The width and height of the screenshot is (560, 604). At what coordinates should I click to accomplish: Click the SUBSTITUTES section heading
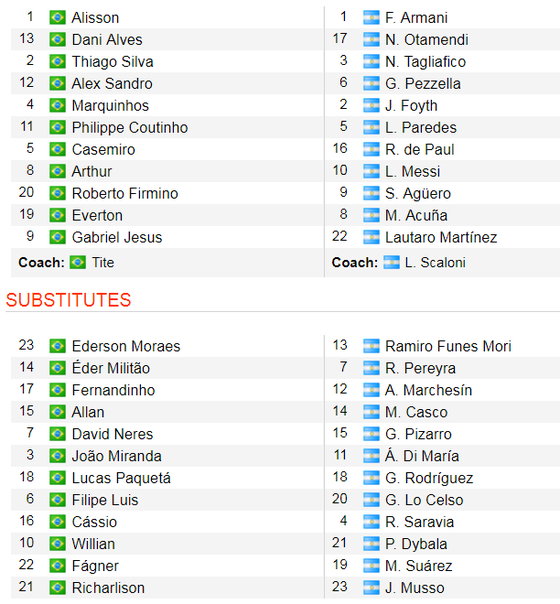point(69,300)
